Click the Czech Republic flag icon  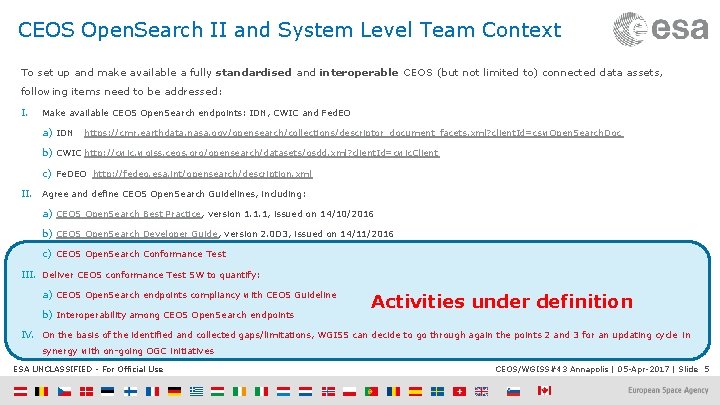tap(64, 391)
